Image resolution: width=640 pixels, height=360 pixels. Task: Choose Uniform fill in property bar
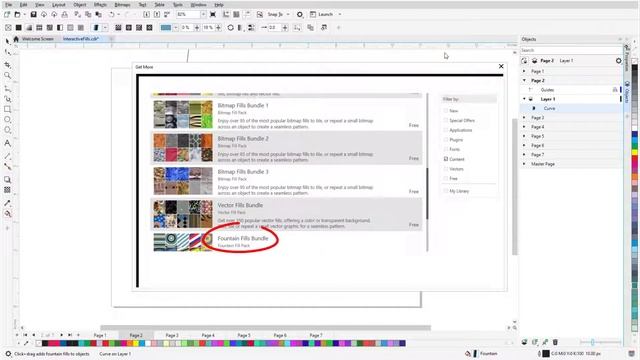tap(18, 28)
